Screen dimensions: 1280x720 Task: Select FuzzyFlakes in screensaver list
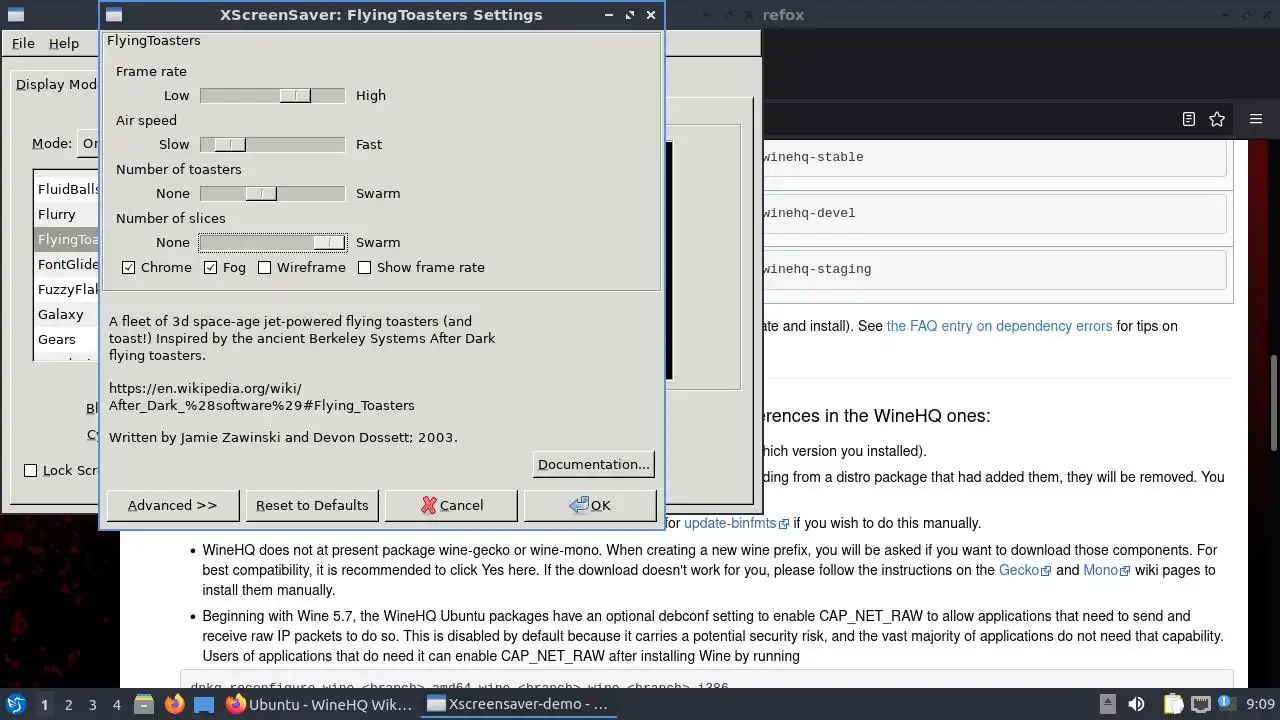(67, 289)
